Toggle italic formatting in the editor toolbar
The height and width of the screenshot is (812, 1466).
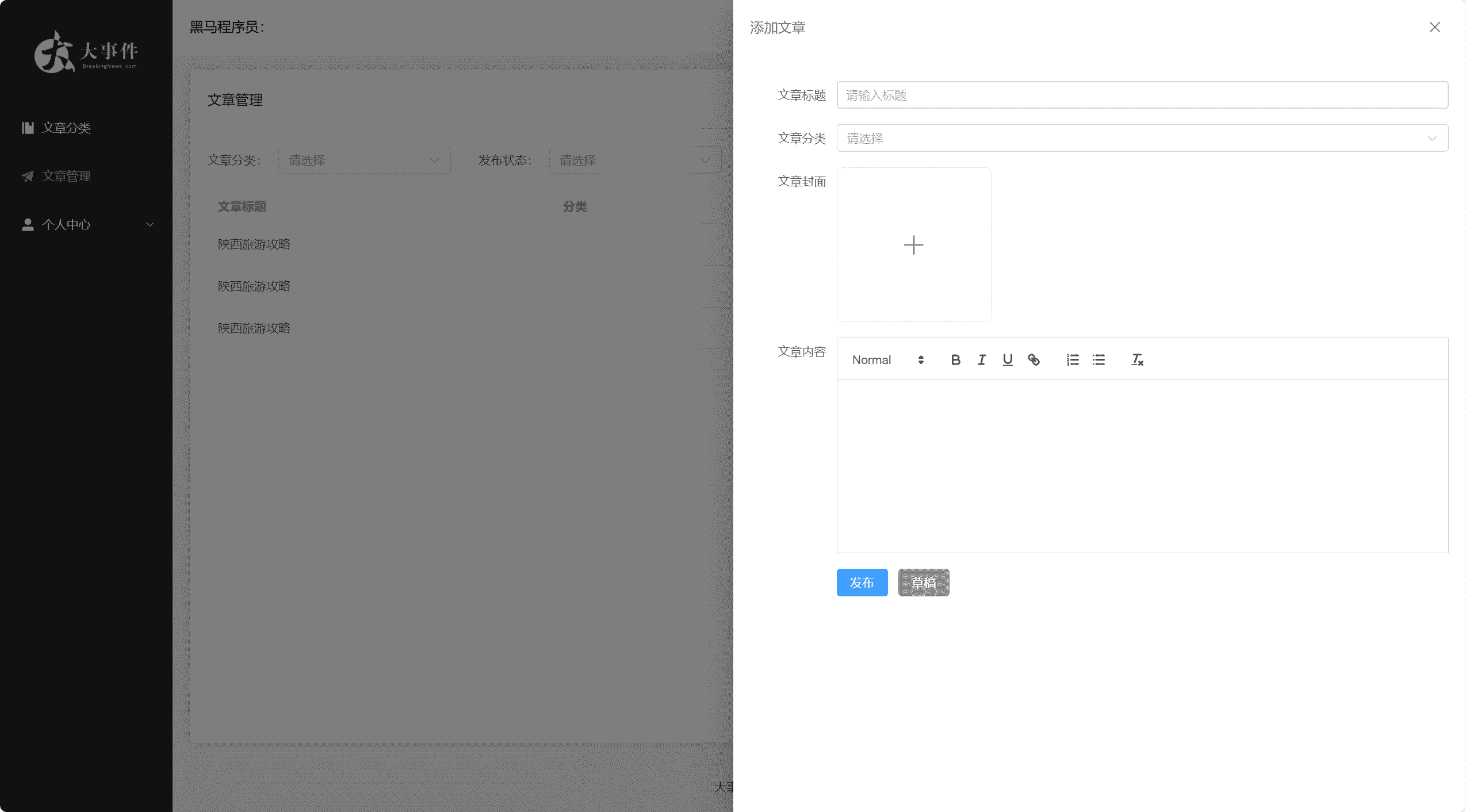981,359
